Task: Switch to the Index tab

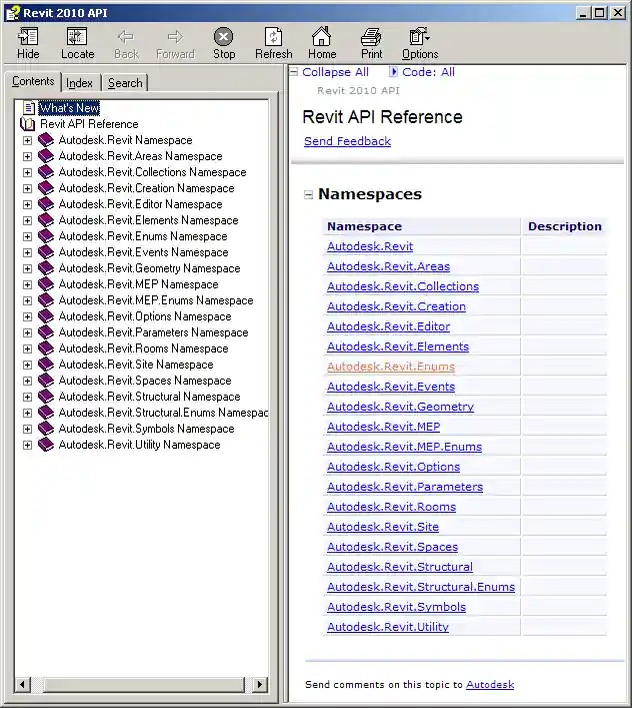Action: 80,83
